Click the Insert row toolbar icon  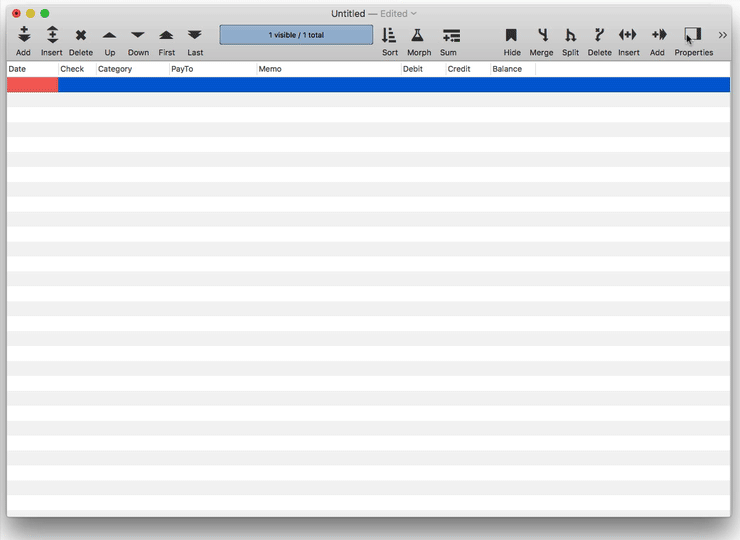click(x=52, y=35)
